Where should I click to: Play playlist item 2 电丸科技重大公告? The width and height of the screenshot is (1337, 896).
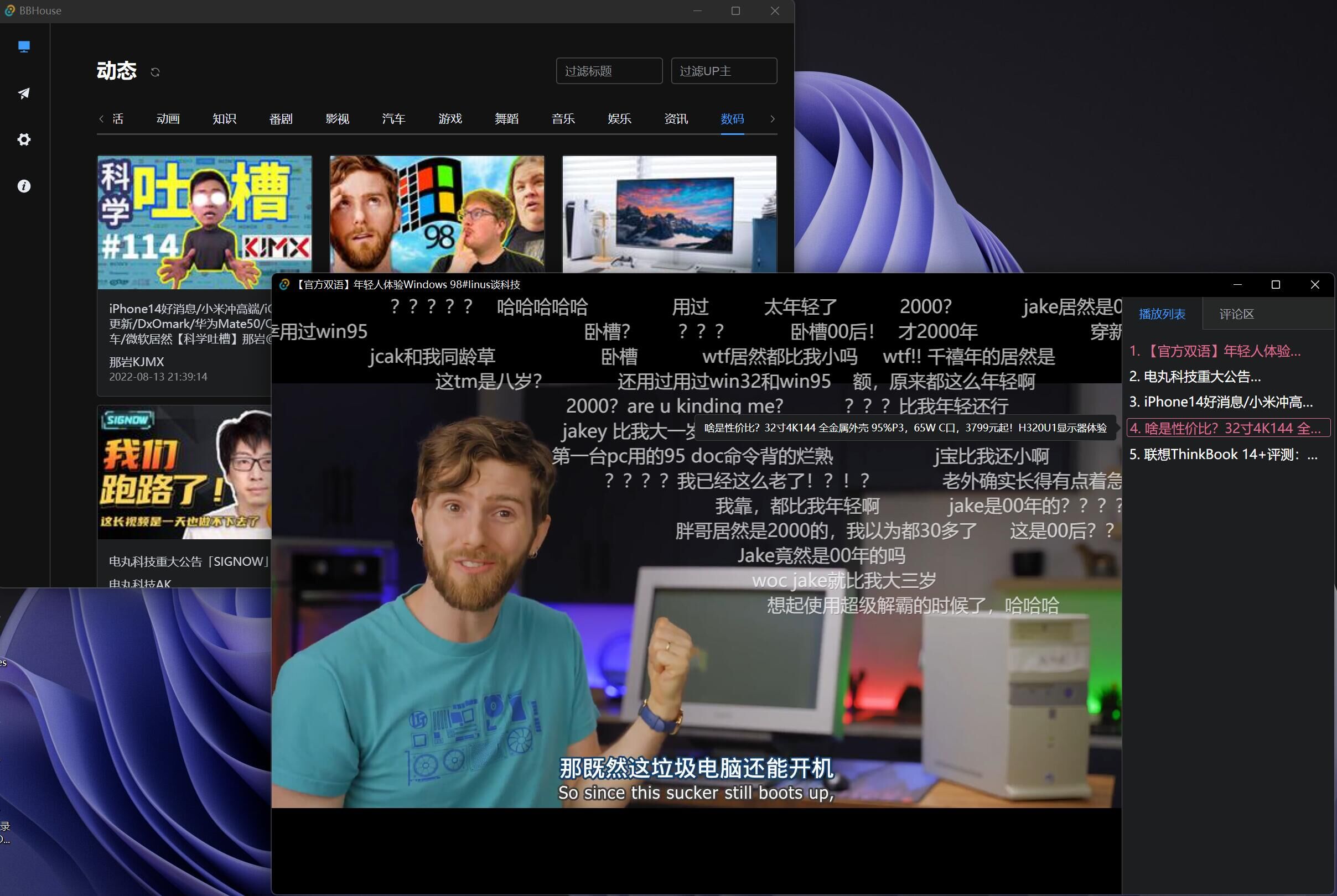coord(1195,377)
